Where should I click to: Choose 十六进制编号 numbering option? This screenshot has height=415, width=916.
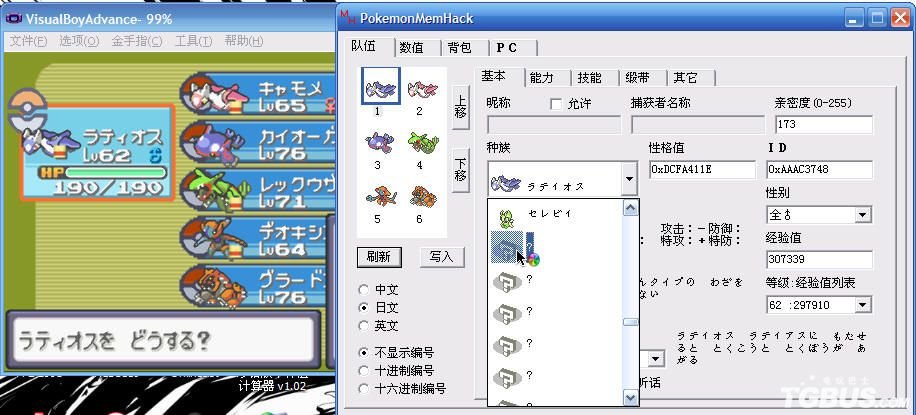coord(364,389)
